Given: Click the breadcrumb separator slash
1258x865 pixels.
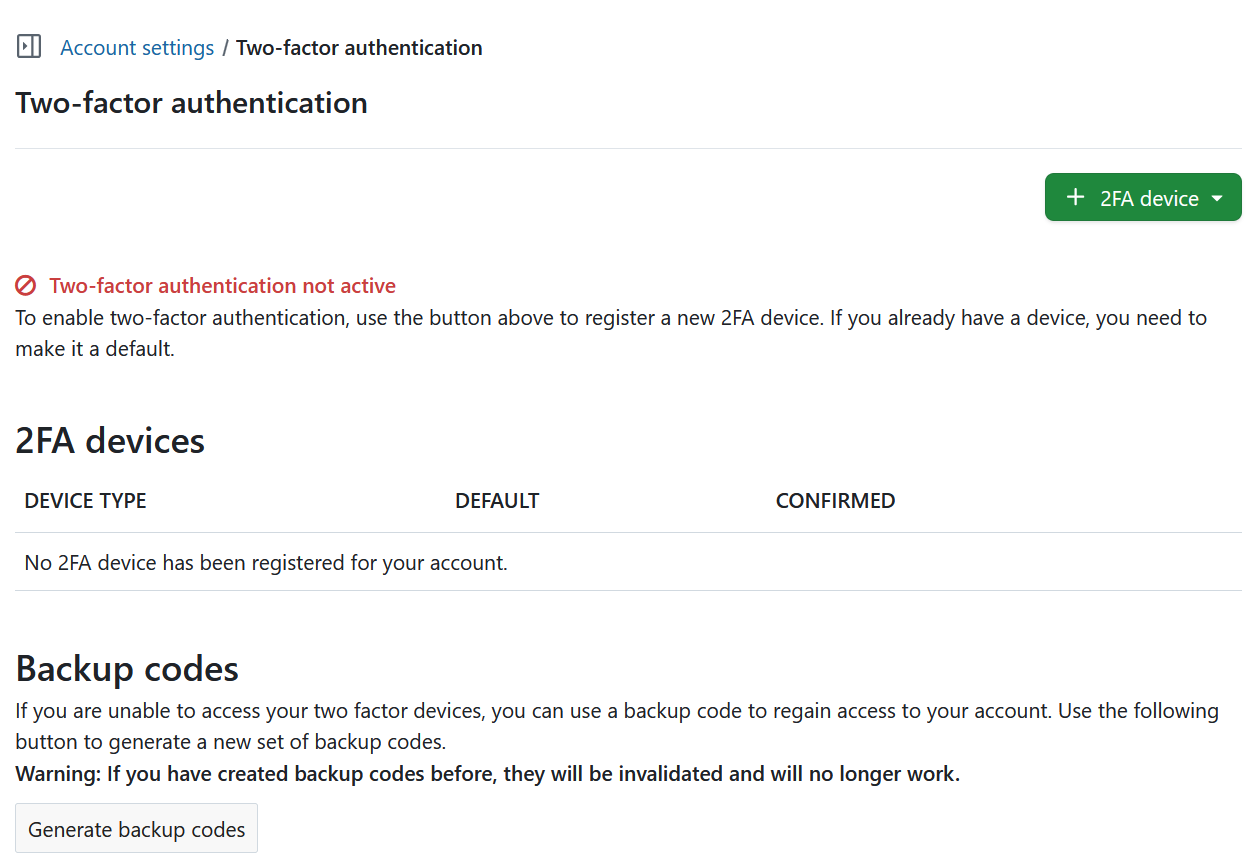Looking at the screenshot, I should click(x=225, y=47).
